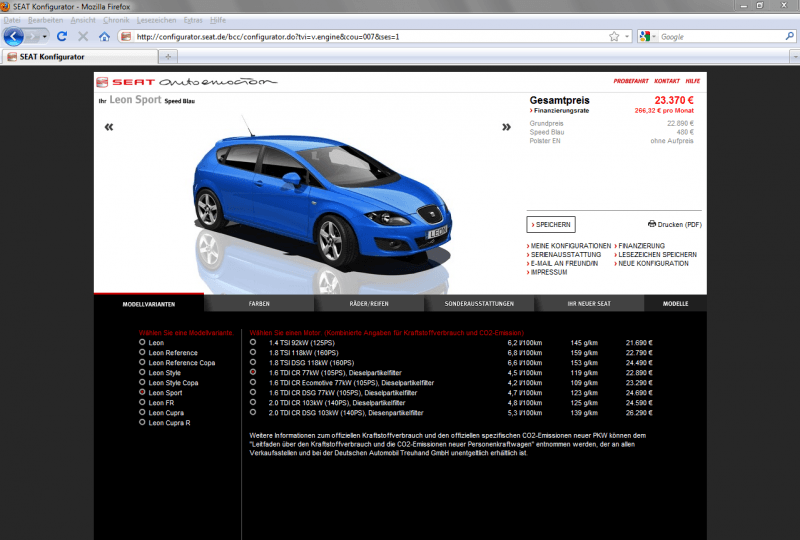Reload the page with the refresh icon
Screen dimensions: 800x540
tap(62, 36)
